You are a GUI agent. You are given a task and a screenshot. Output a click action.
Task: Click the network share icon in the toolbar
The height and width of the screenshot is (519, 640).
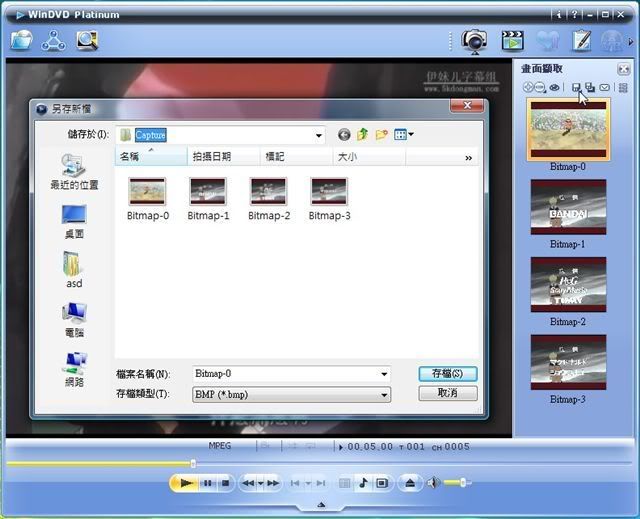pos(53,40)
